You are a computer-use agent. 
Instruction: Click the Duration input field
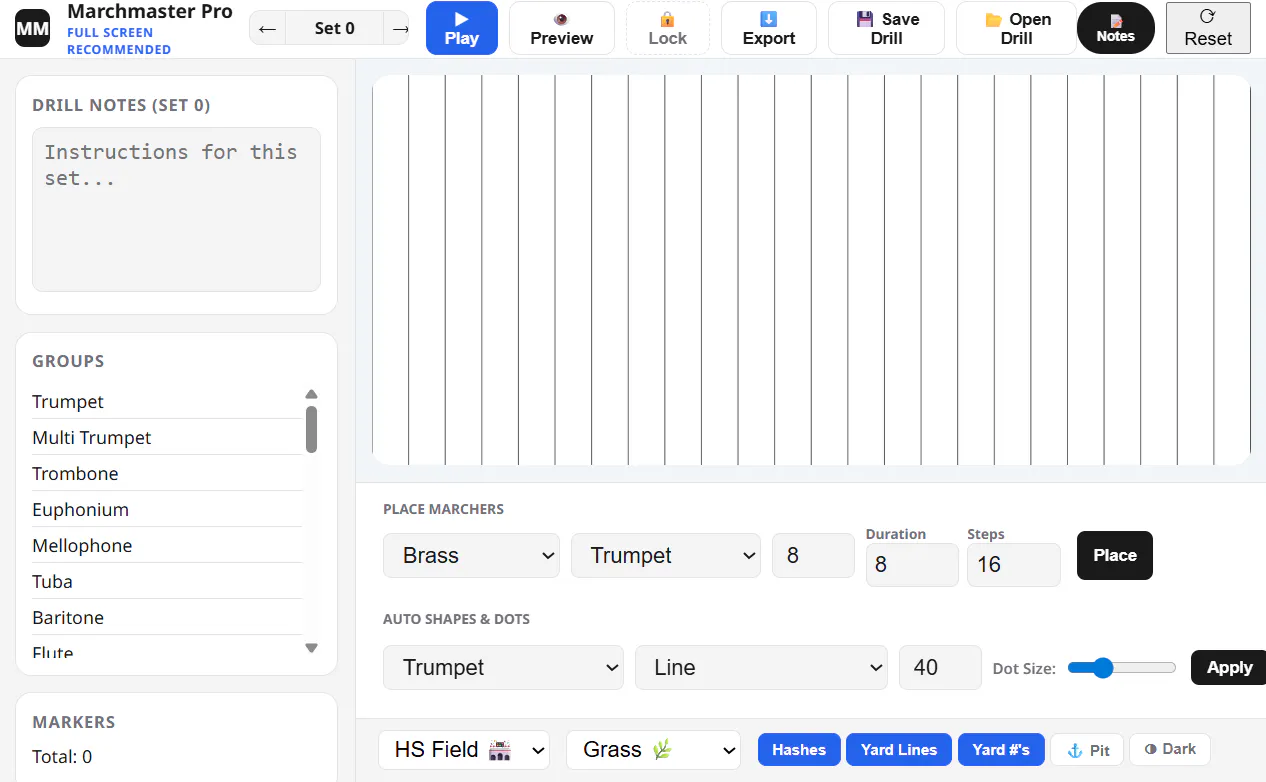point(912,565)
